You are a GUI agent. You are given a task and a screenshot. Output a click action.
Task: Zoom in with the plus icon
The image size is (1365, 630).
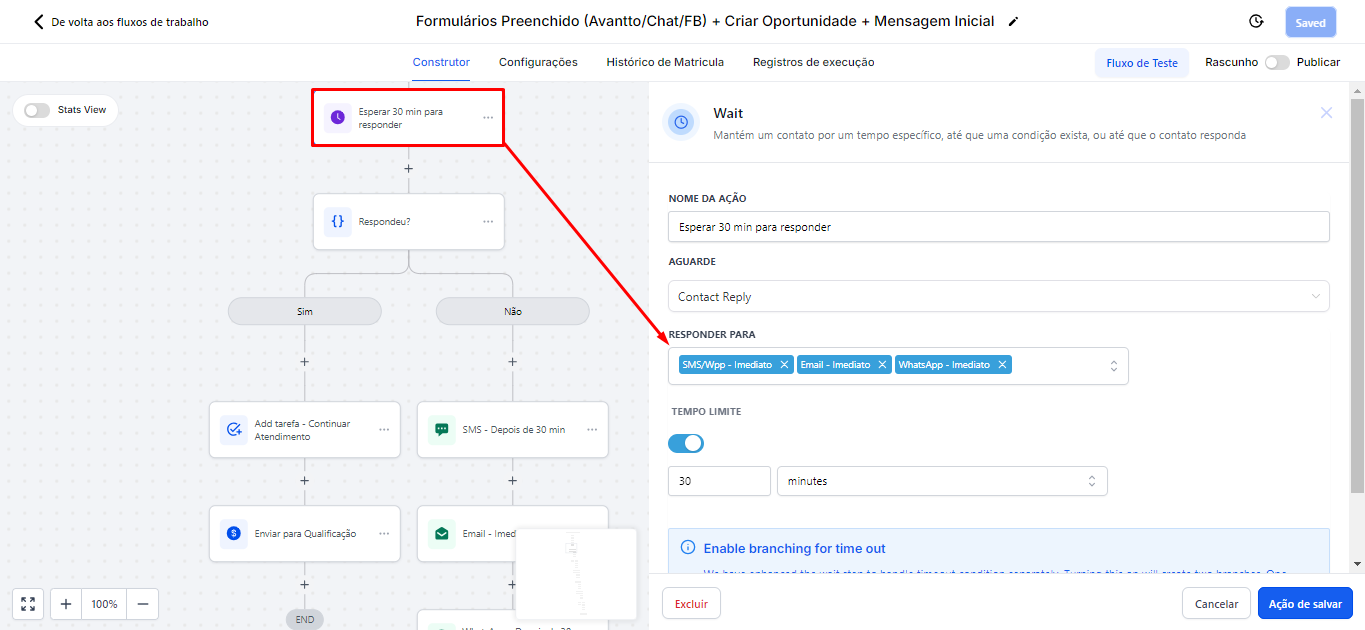(66, 604)
